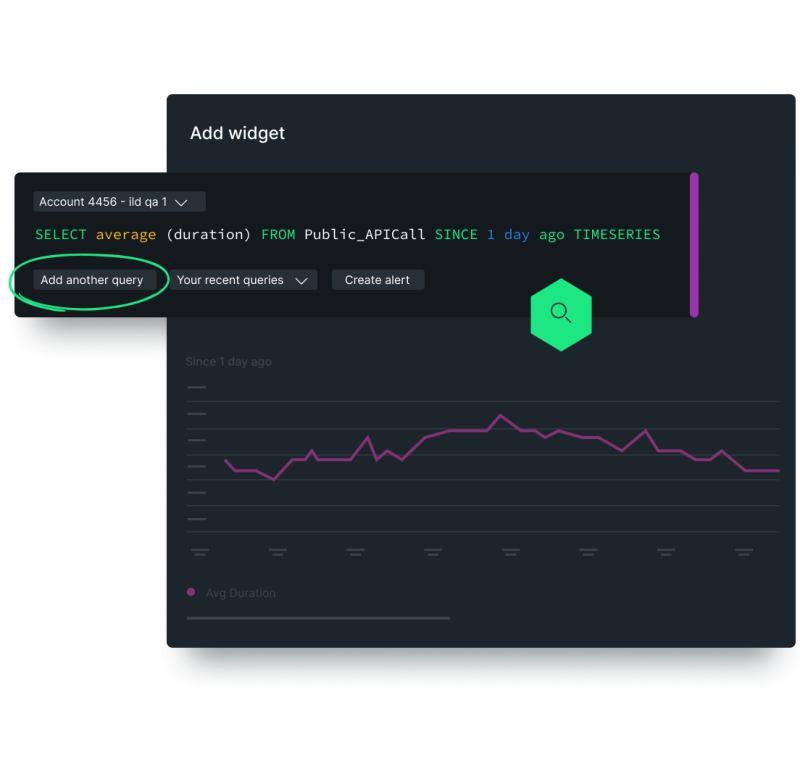This screenshot has width=800, height=768.
Task: Select the peak of the pink timeseries line
Action: click(502, 415)
